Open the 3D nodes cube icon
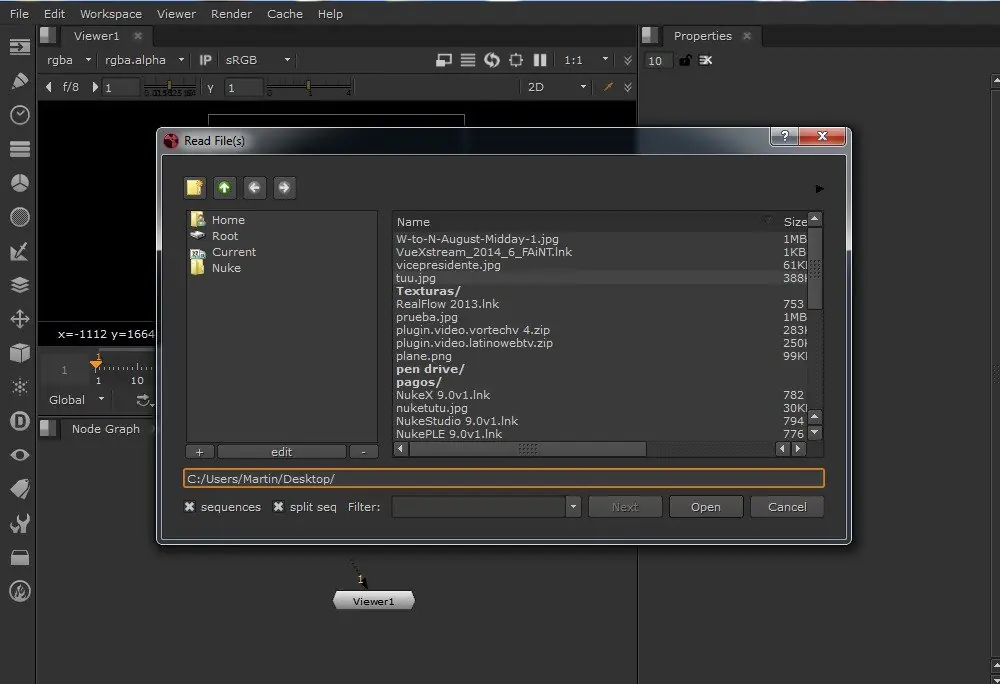 coord(20,353)
